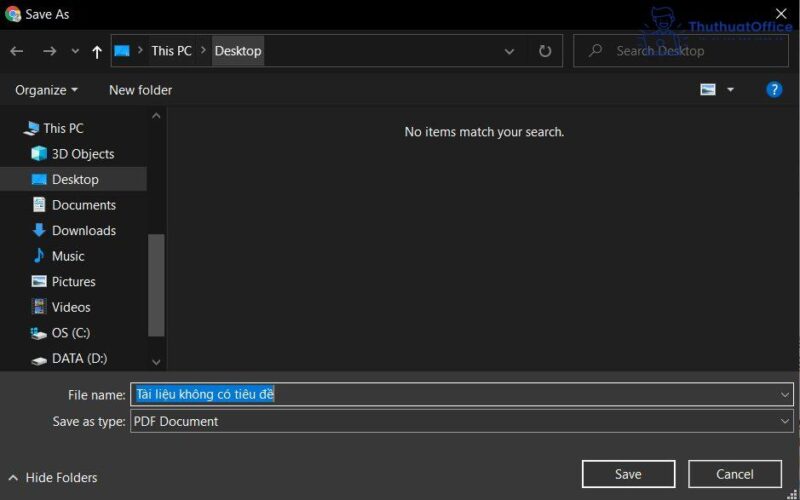
Task: Select 'Desktop' in the address path
Action: pos(238,51)
